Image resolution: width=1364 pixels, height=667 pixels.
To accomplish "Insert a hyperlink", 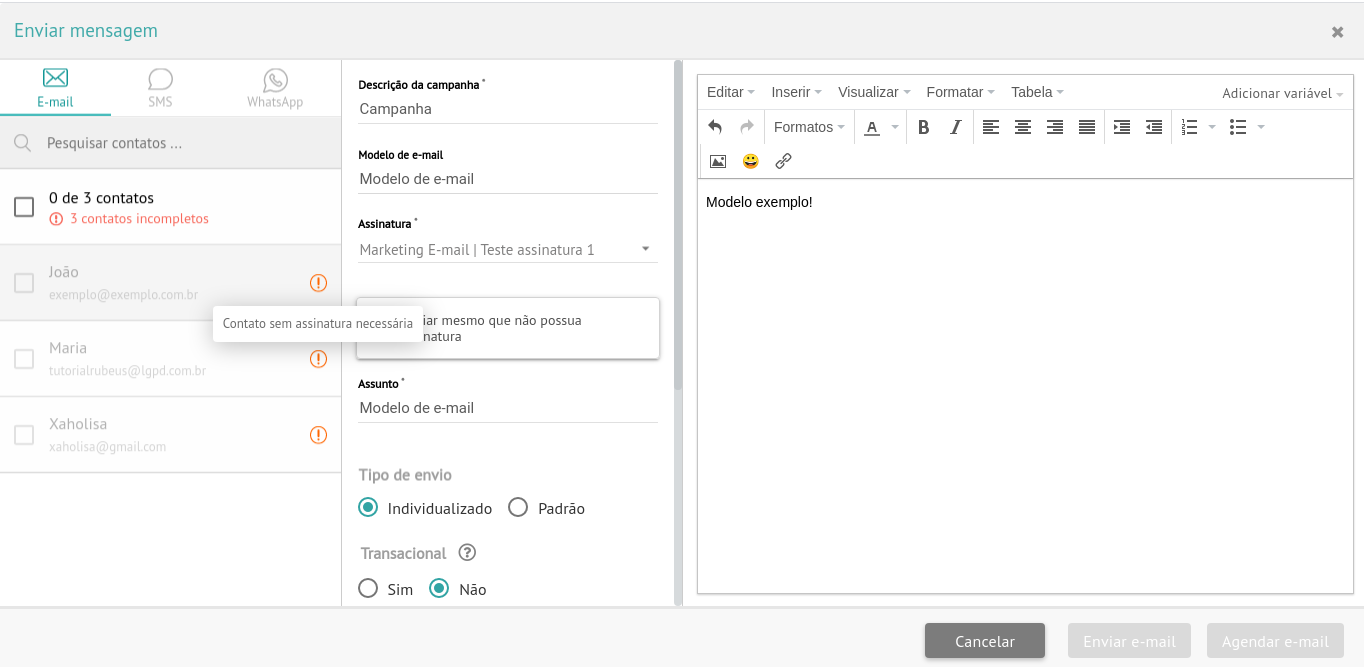I will pos(783,161).
